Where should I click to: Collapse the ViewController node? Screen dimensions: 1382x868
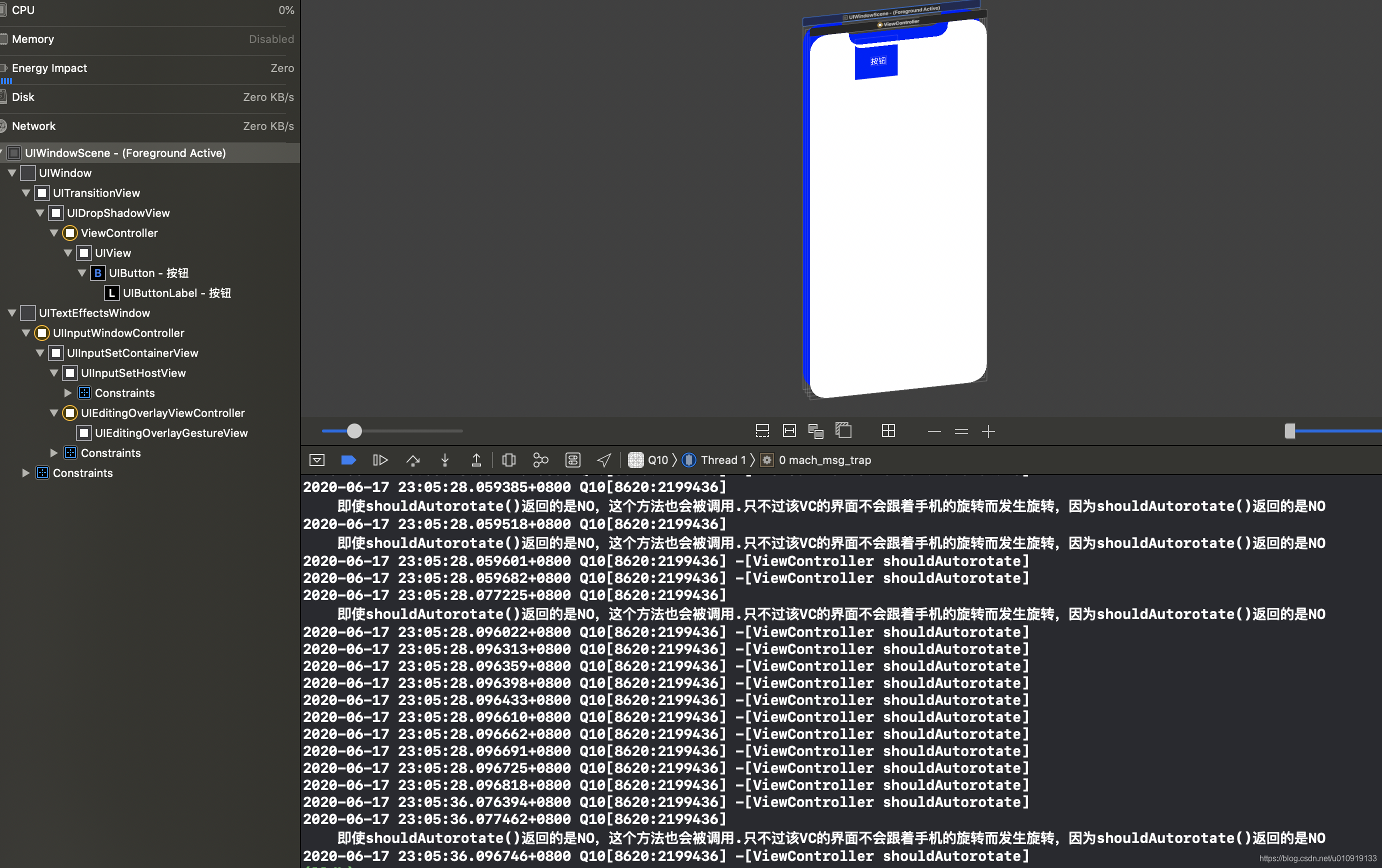tap(54, 233)
